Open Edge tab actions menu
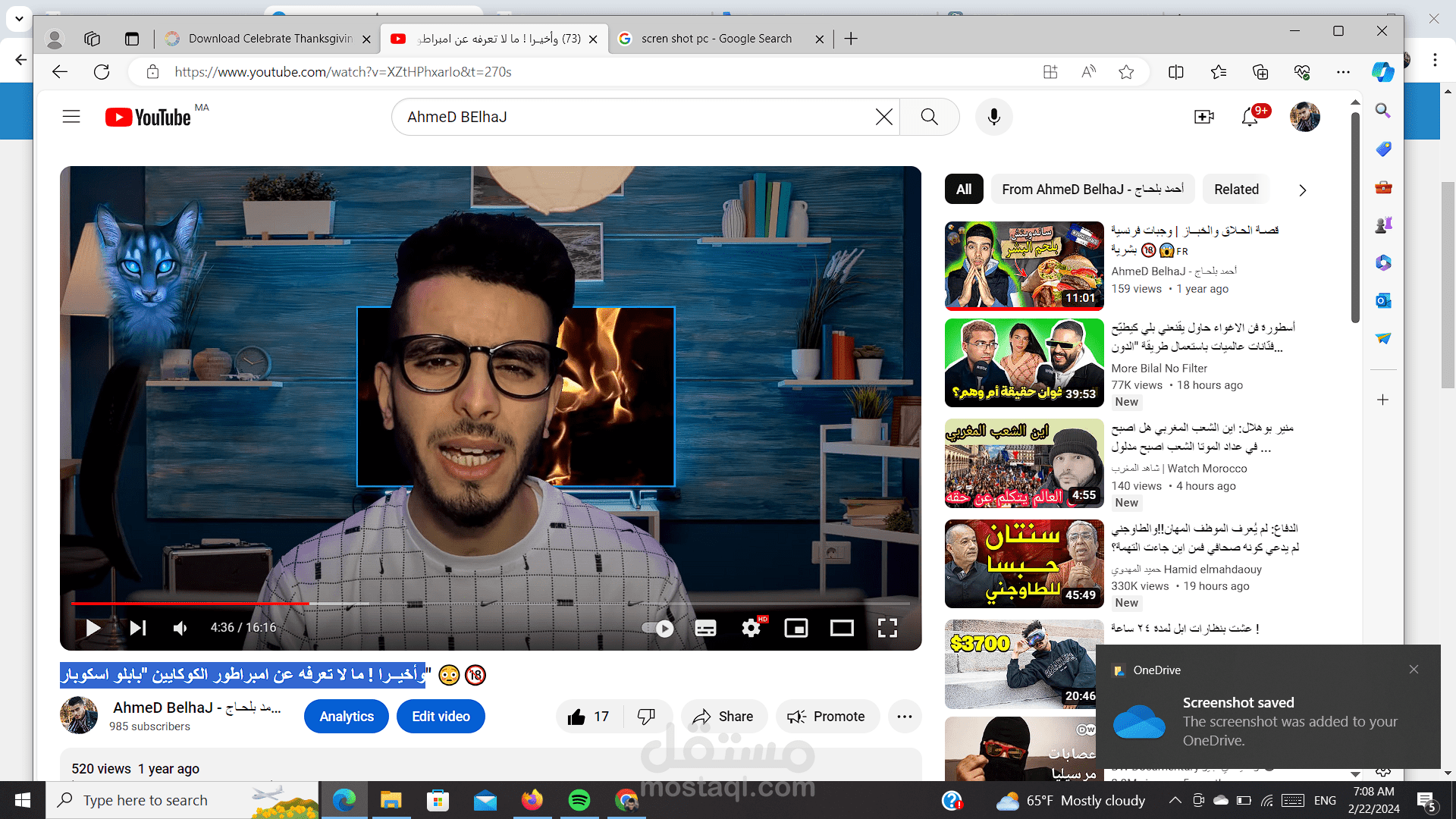Screen dimensions: 1456x819 tap(132, 39)
